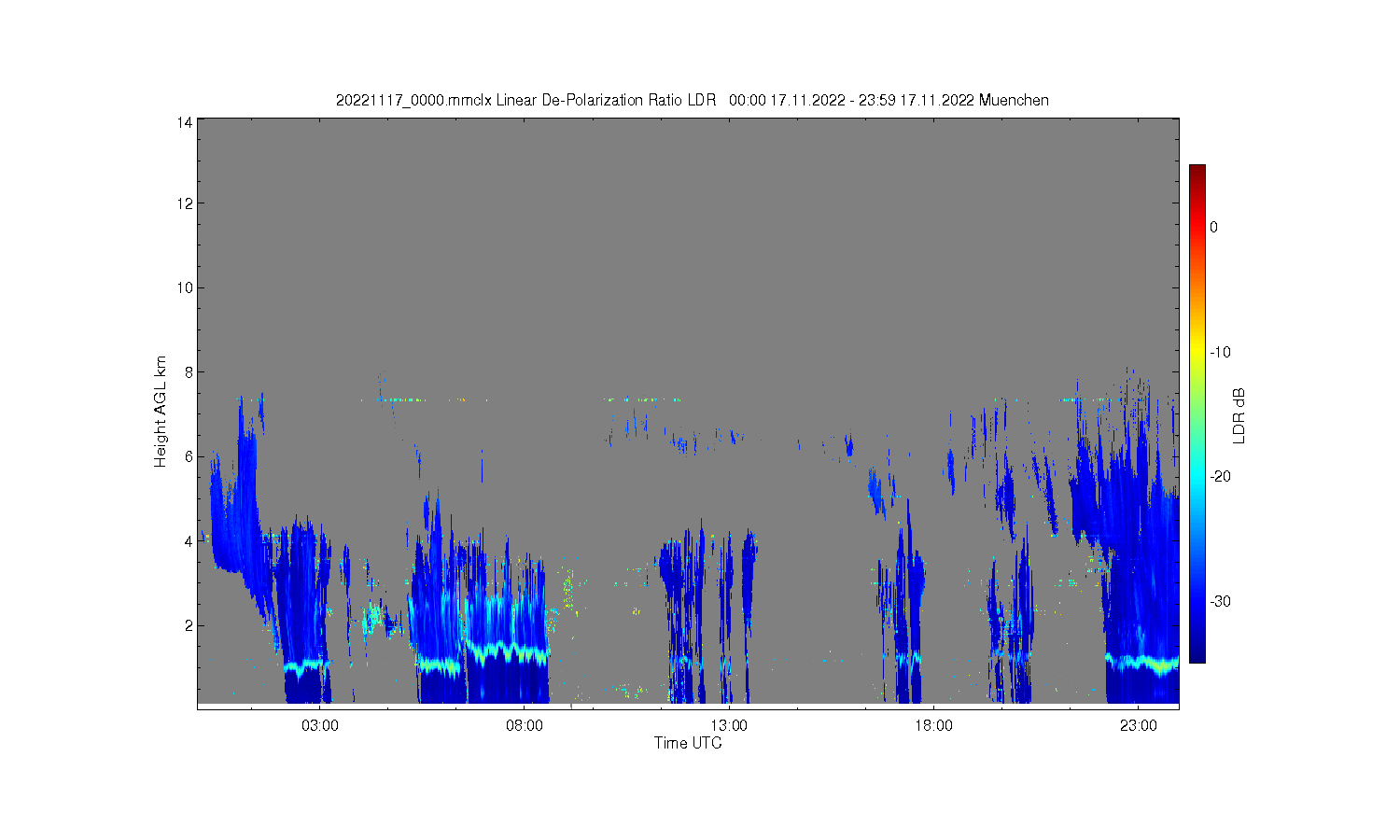Click the colorbar label '-10'
This screenshot has width=1400, height=840.
coord(1220,352)
